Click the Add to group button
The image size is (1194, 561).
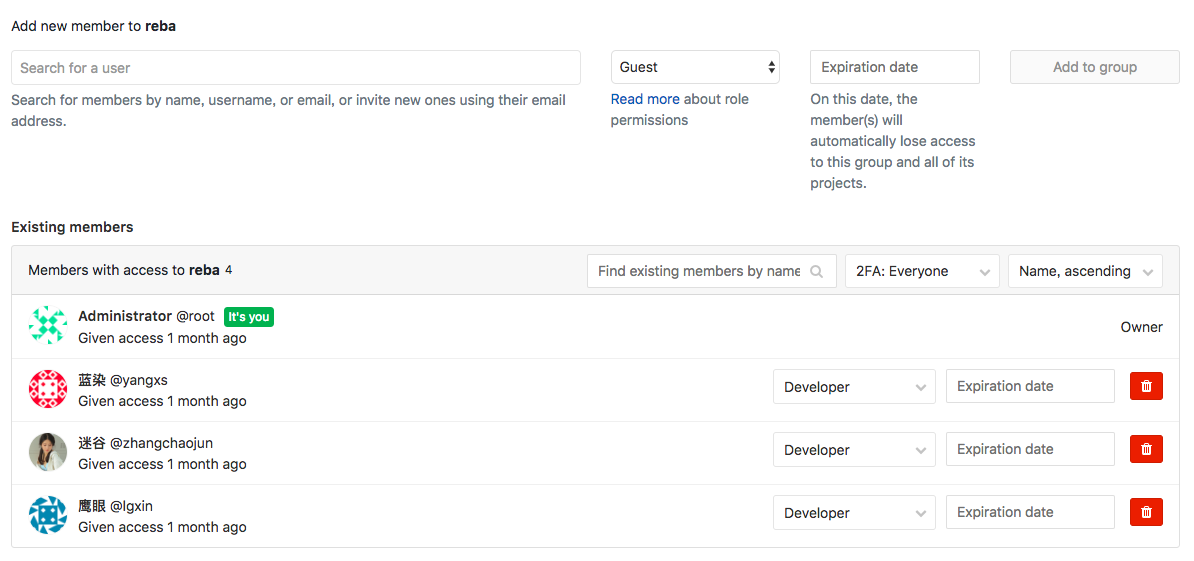pyautogui.click(x=1094, y=67)
